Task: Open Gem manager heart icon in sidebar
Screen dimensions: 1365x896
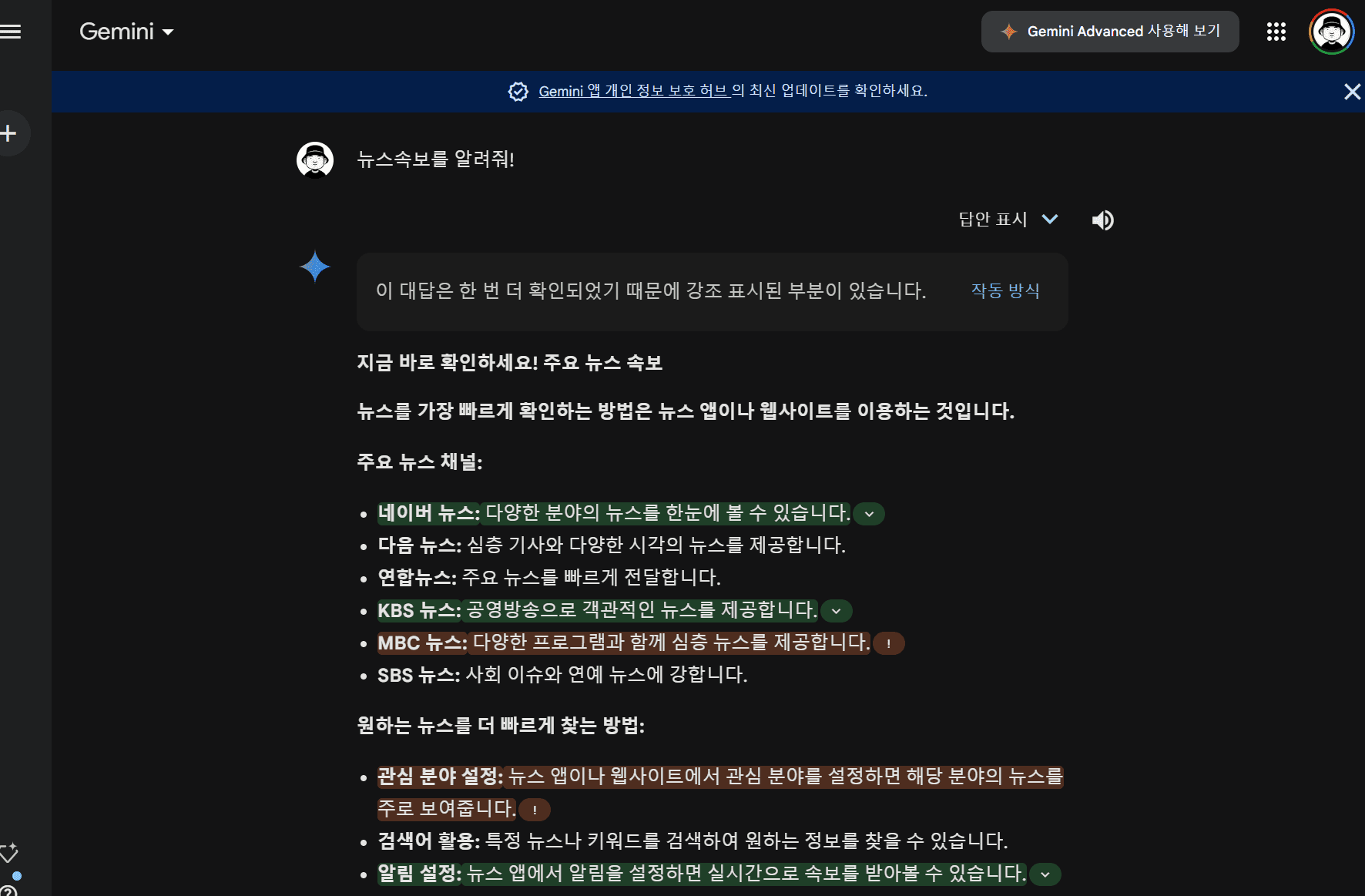Action: pyautogui.click(x=9, y=853)
